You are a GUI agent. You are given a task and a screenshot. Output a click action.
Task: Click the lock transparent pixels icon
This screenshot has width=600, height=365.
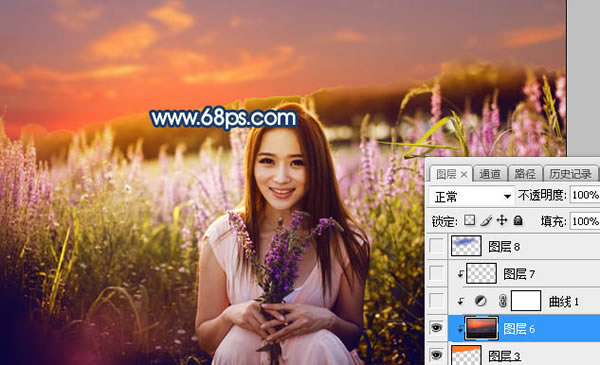point(470,220)
